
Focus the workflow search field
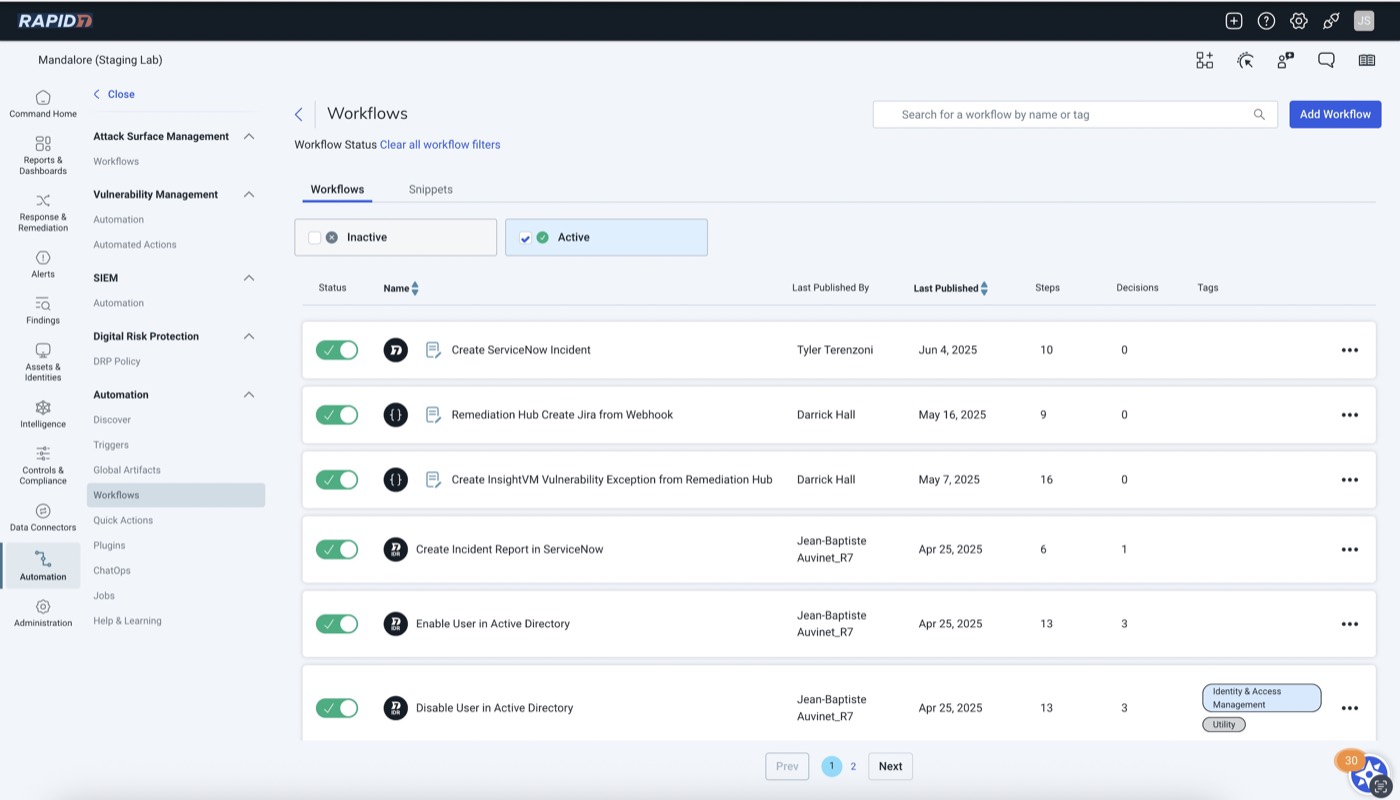1075,114
